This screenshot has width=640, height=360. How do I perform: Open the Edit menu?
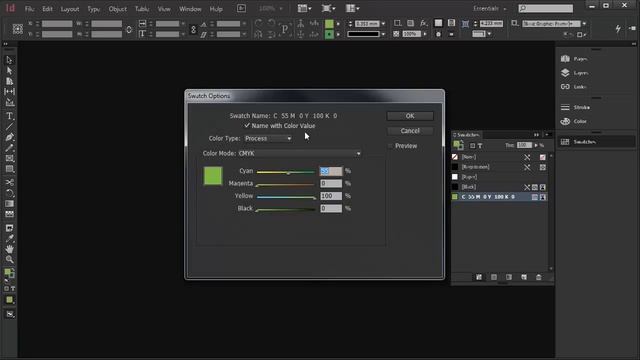(x=47, y=9)
